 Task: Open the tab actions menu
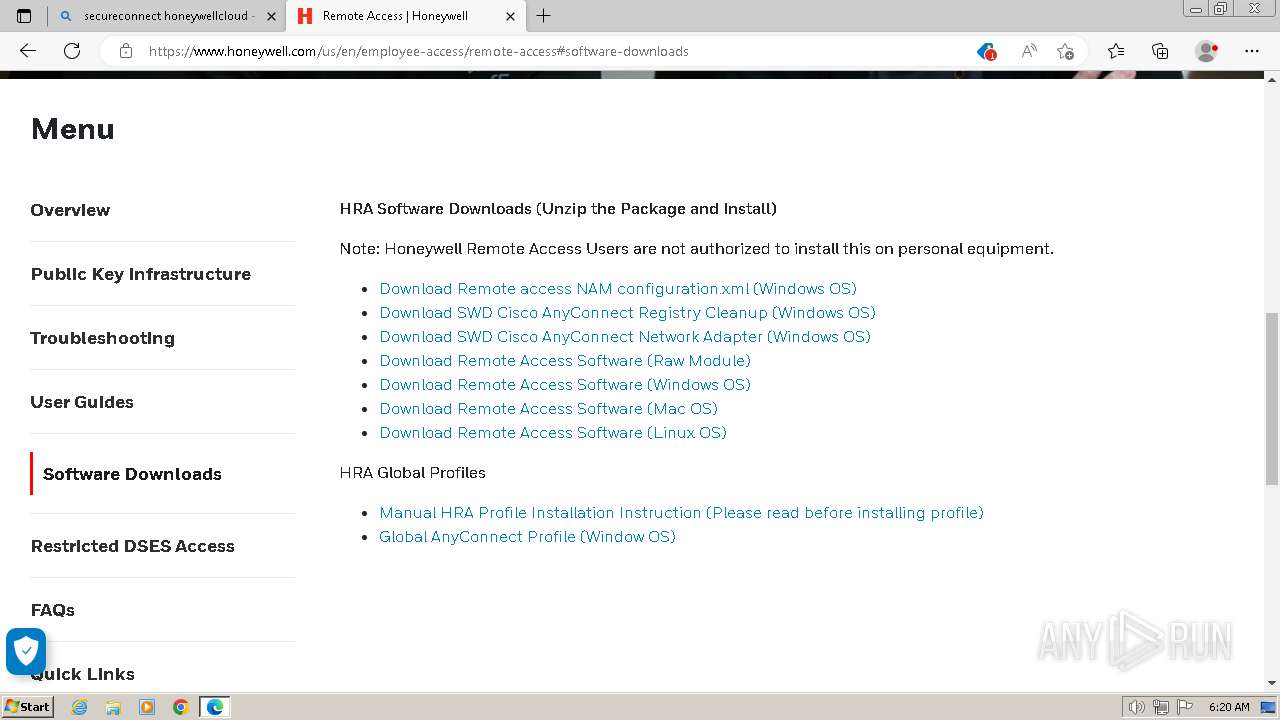pyautogui.click(x=24, y=16)
